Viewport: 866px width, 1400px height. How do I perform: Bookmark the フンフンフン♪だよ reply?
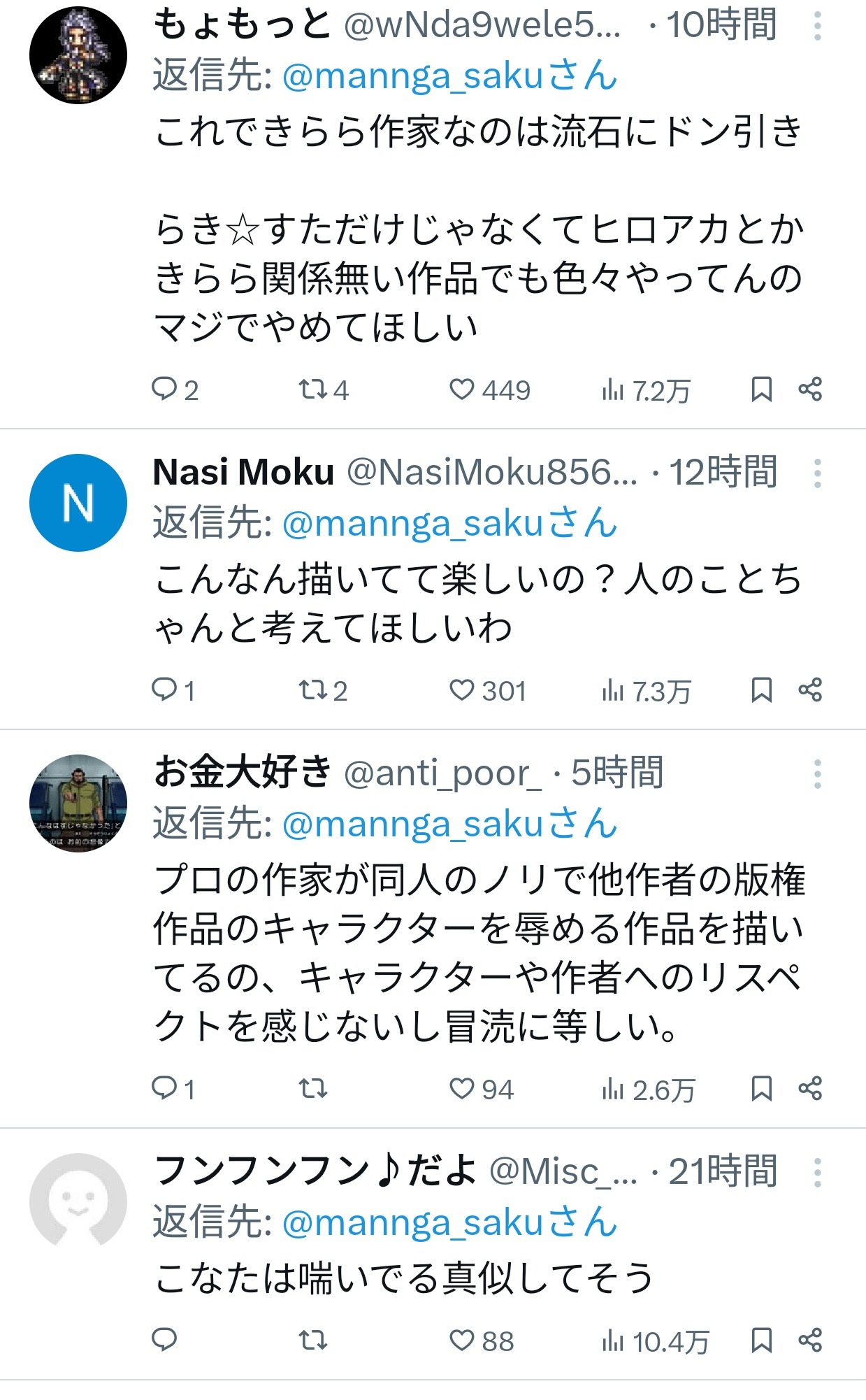tap(761, 1341)
